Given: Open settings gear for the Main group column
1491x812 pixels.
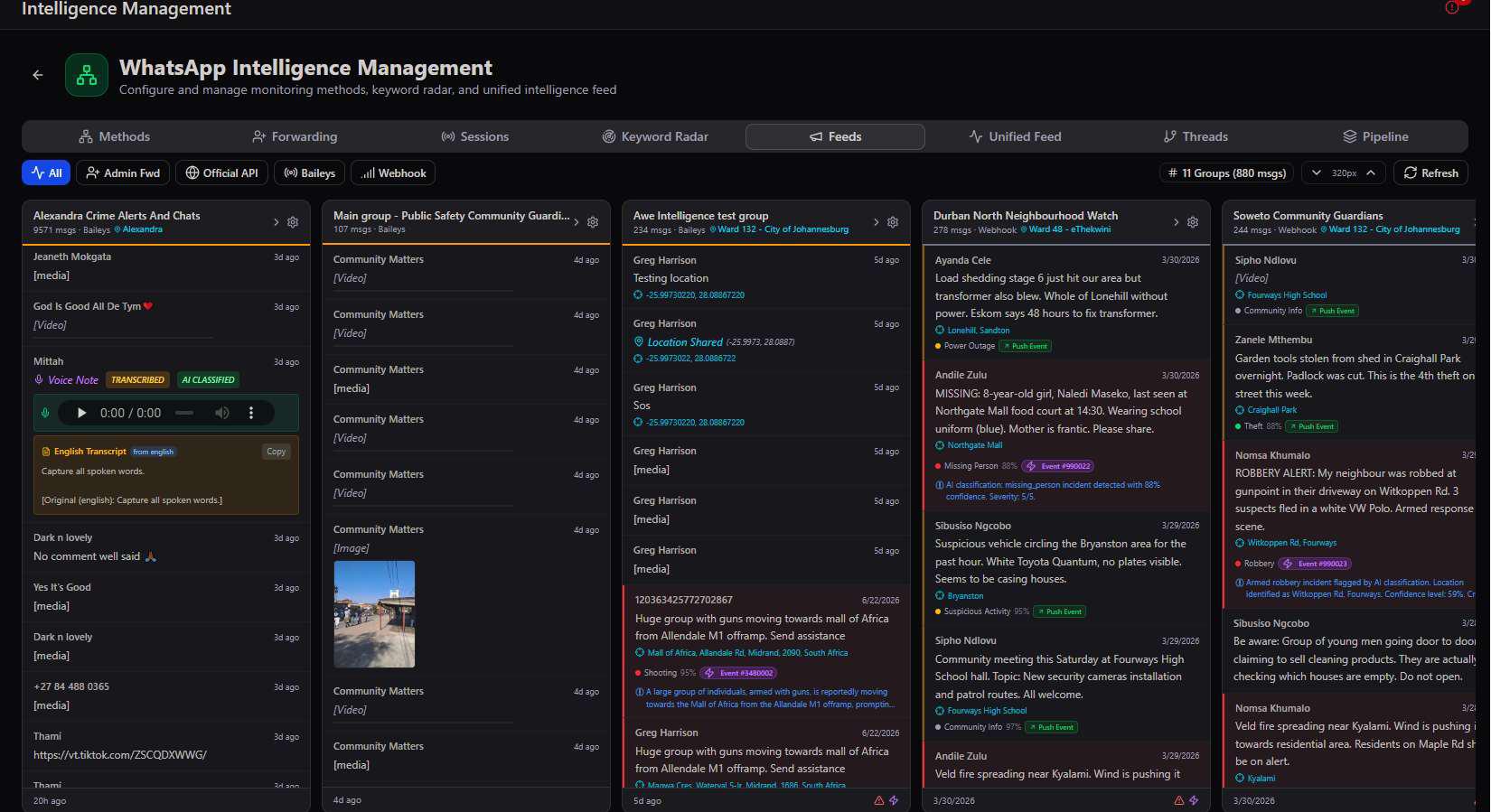Looking at the screenshot, I should click(x=593, y=222).
